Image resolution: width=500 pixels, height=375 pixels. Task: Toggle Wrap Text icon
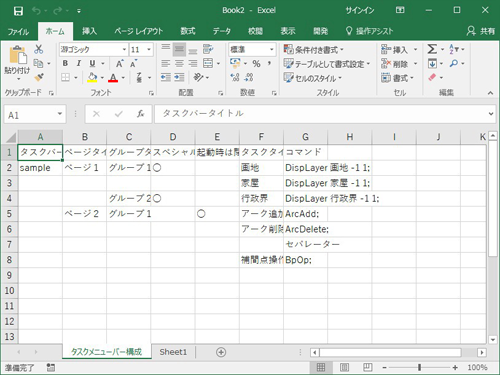[x=208, y=49]
